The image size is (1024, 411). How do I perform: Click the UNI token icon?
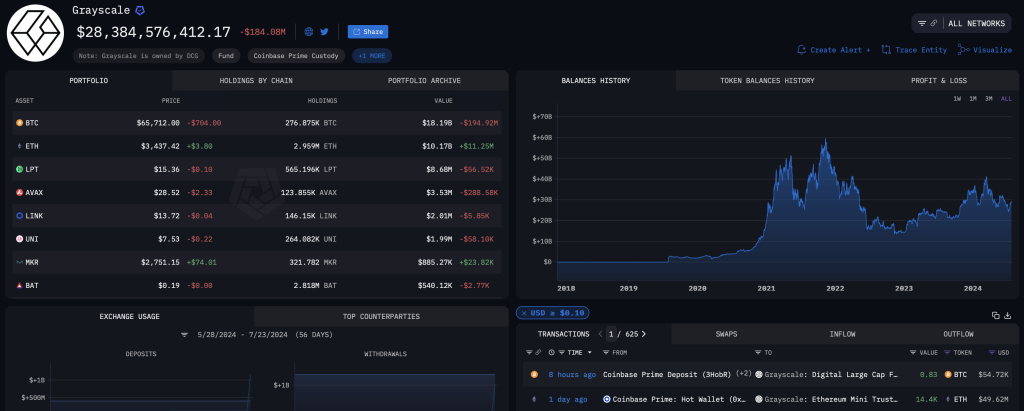pyautogui.click(x=19, y=239)
